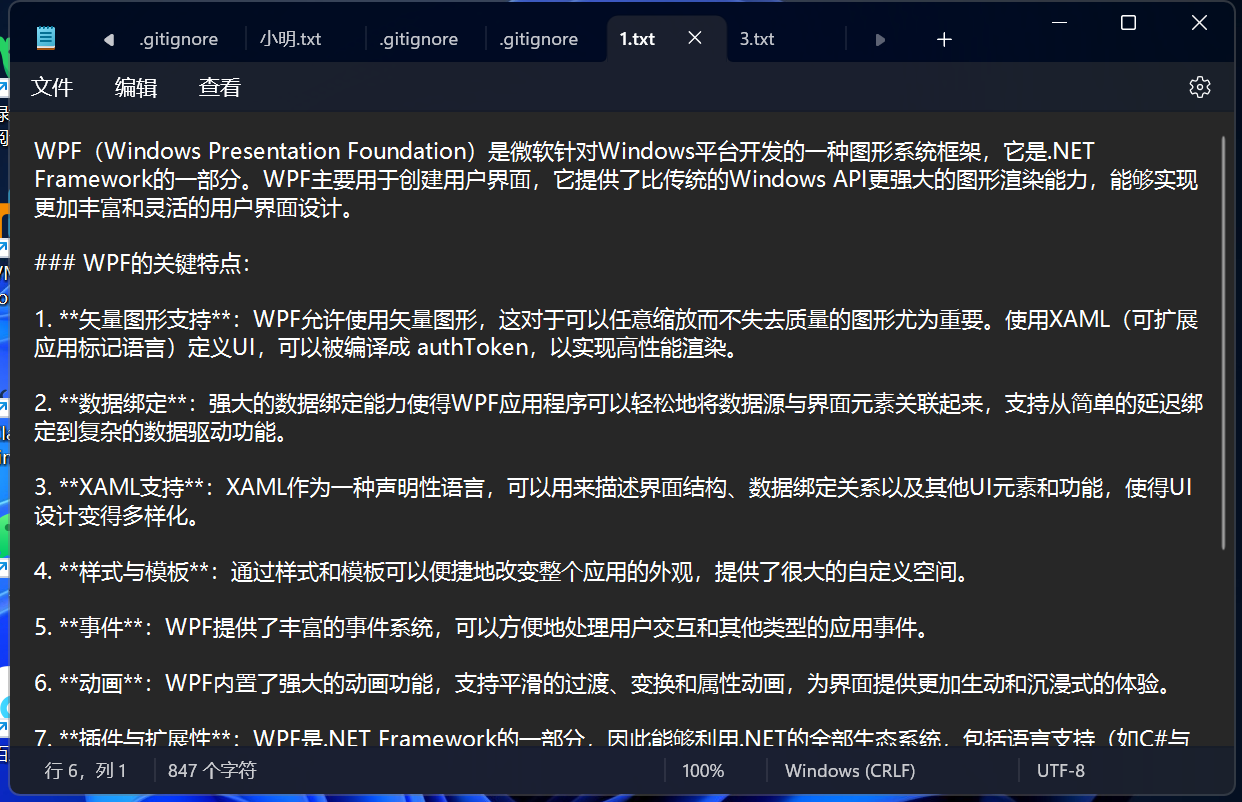Select the leftmost .gitignore tab
The height and width of the screenshot is (802, 1242).
coord(178,39)
